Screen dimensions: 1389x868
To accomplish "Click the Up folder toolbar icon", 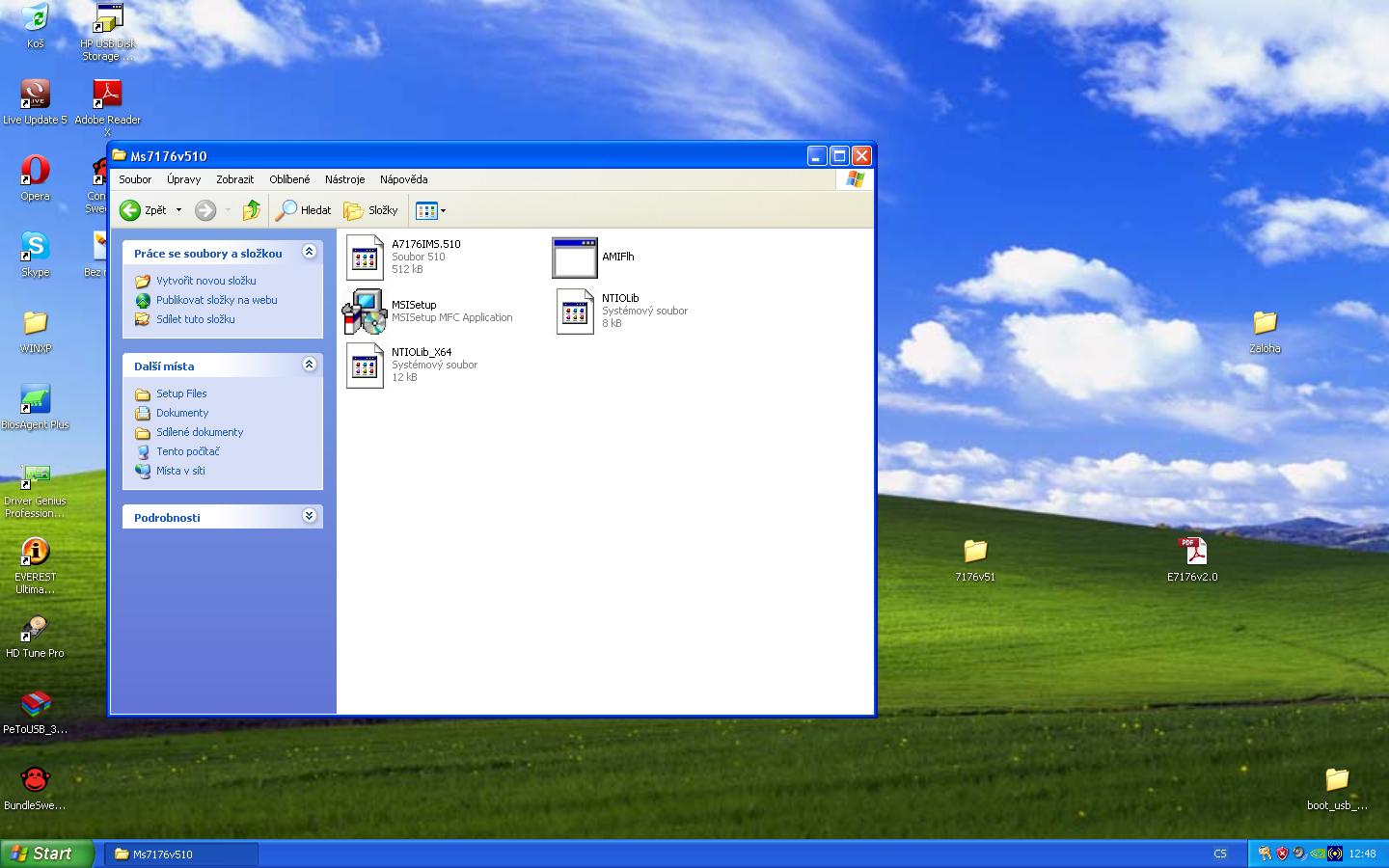I will (252, 210).
